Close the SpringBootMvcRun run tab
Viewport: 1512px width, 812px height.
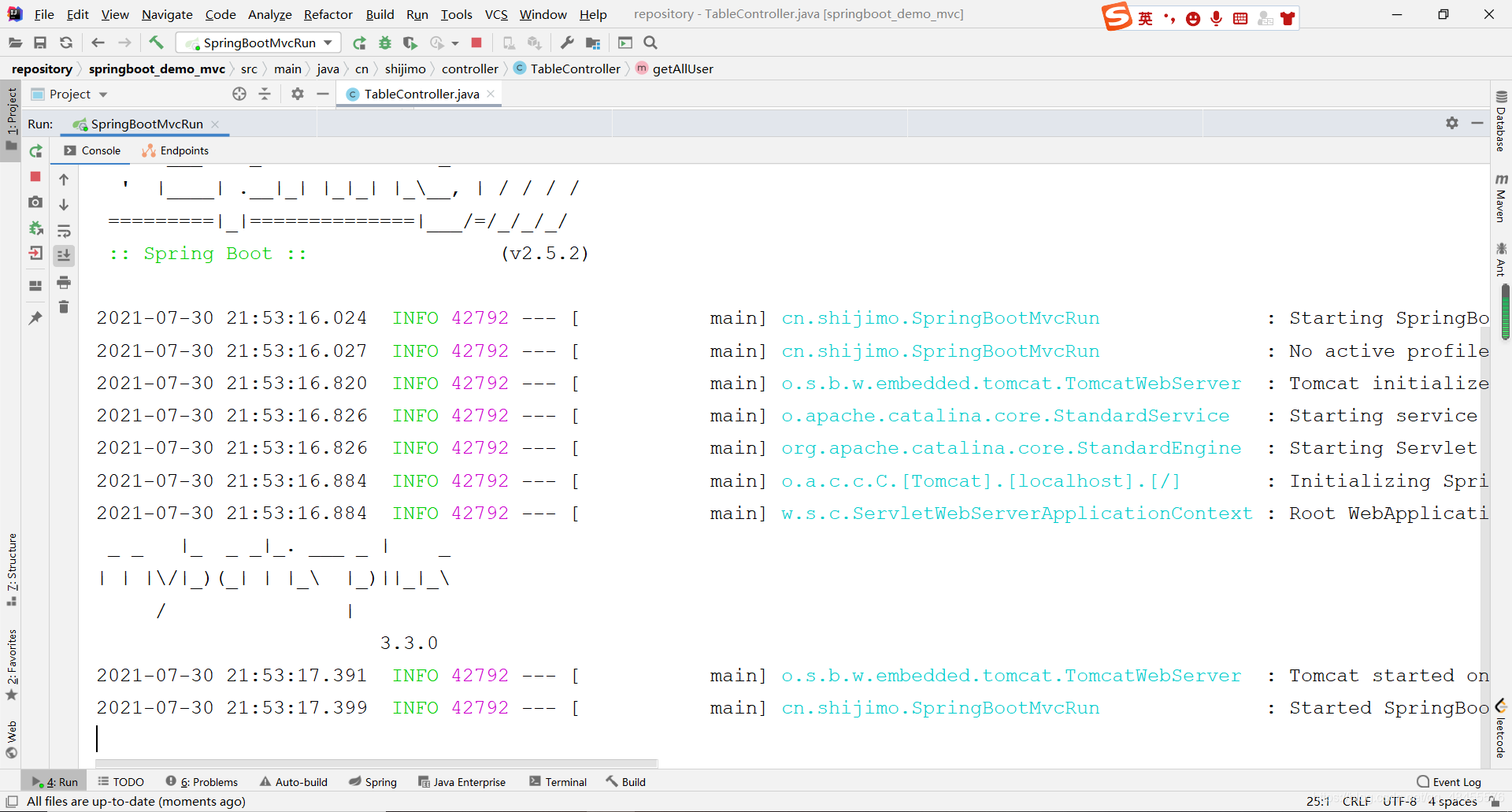pos(215,124)
